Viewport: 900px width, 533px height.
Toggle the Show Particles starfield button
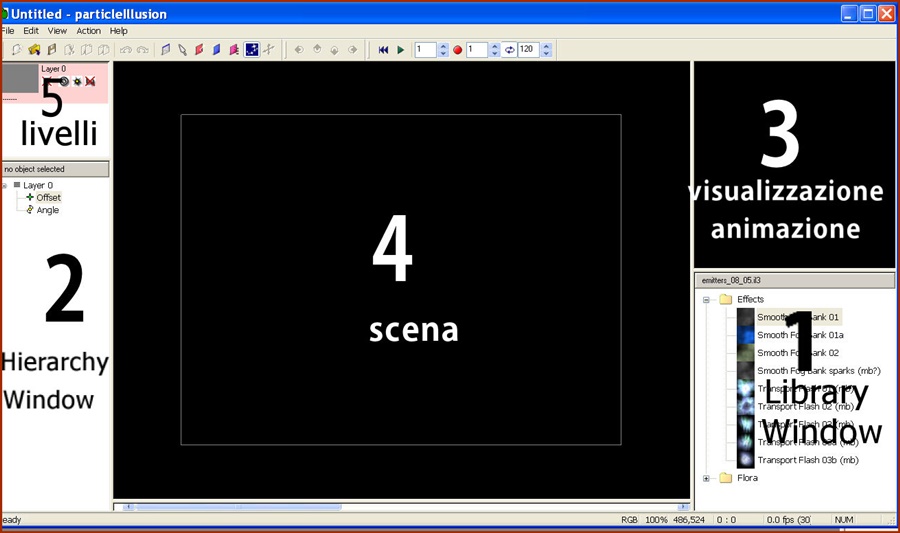[251, 50]
